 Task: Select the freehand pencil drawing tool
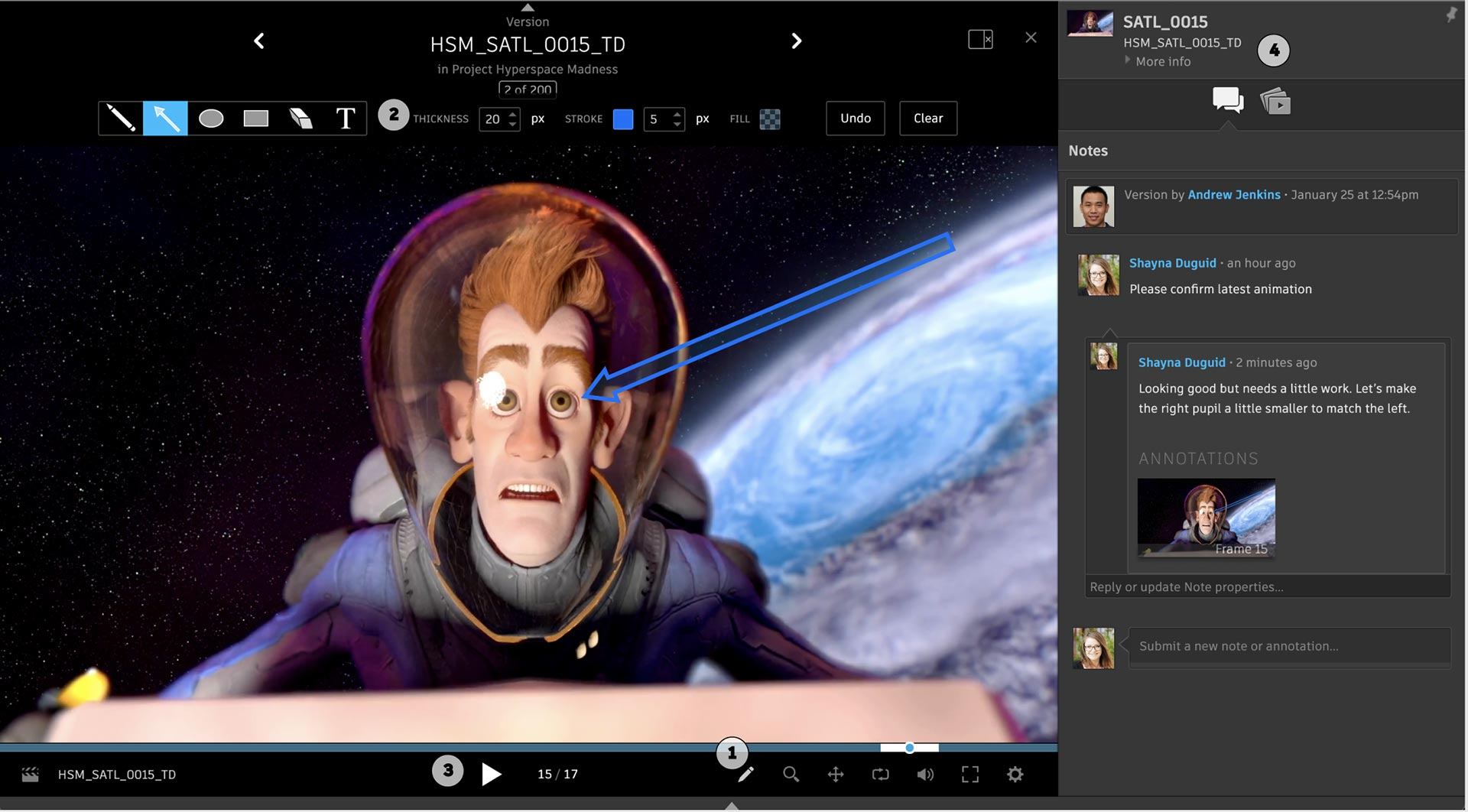tap(121, 119)
